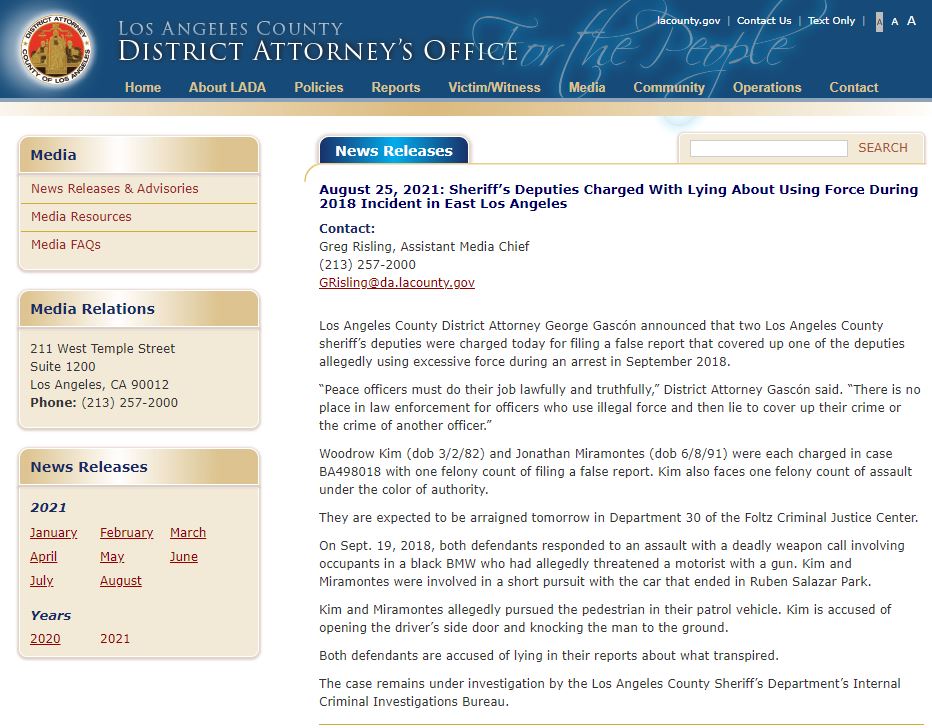
Task: Open the Media menu in navigation bar
Action: click(x=587, y=87)
